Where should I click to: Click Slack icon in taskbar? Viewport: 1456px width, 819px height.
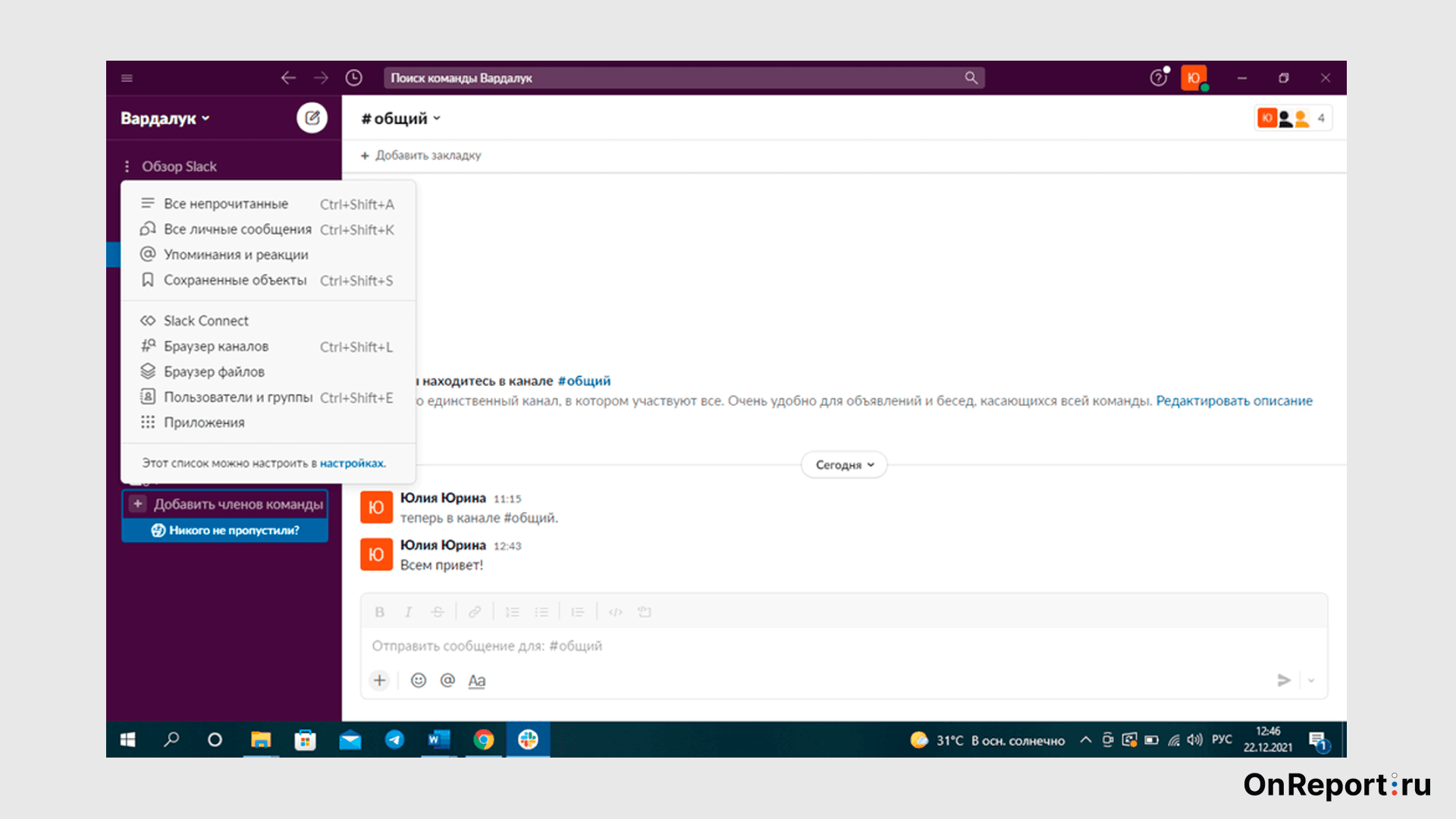pyautogui.click(x=529, y=739)
